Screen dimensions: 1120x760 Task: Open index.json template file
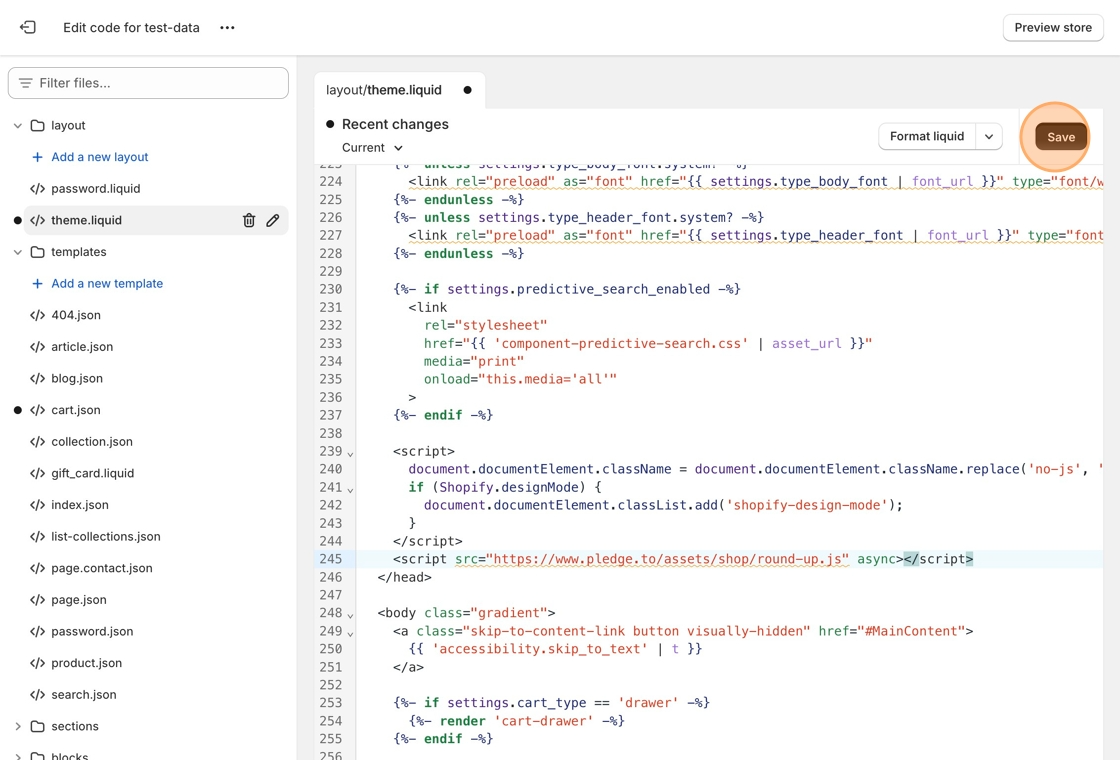80,504
